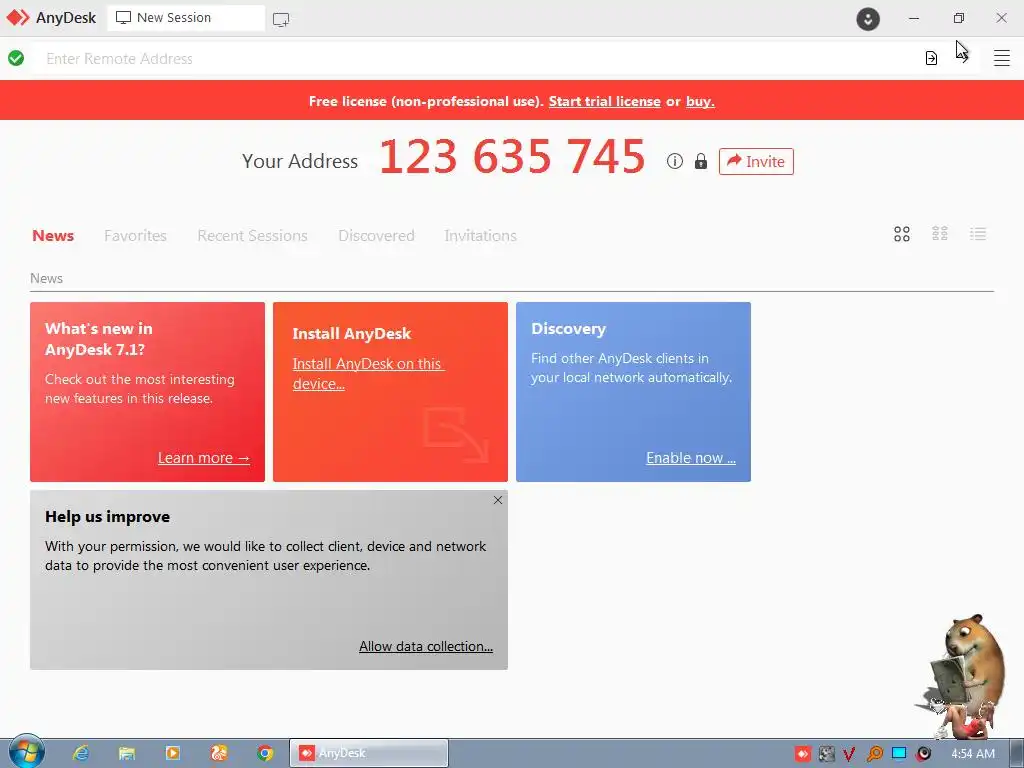This screenshot has height=768, width=1024.
Task: Open the Recent Sessions tab
Action: click(252, 235)
